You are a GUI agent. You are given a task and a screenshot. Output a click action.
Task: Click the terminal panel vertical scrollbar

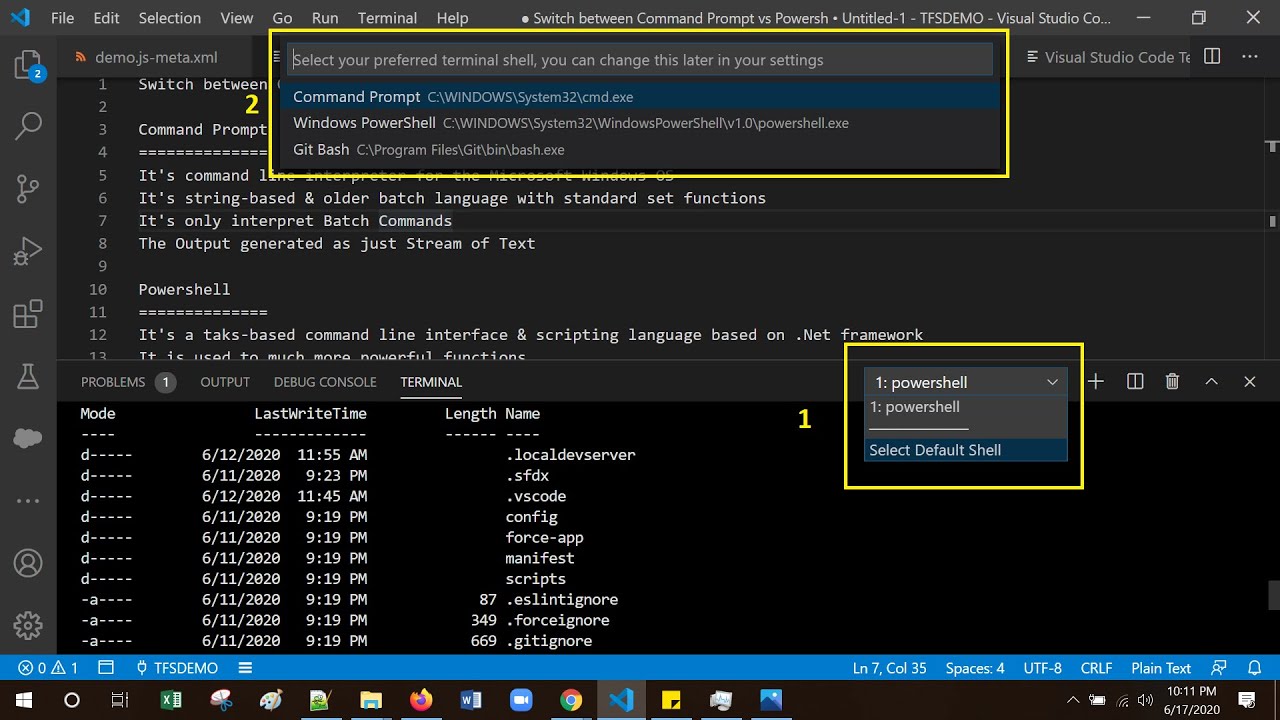[x=1274, y=595]
